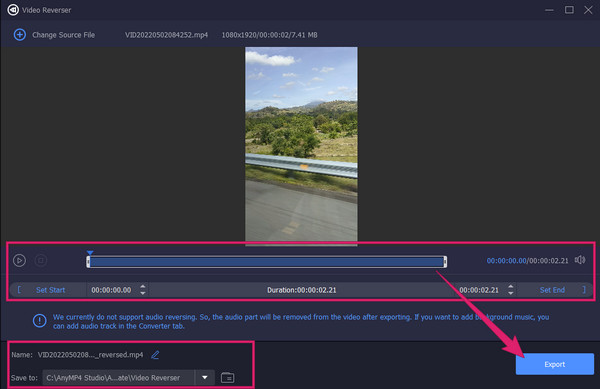Image resolution: width=600 pixels, height=389 pixels.
Task: Click the file info 1080x1920/00:00:02/7.41 MB
Action: (269, 35)
